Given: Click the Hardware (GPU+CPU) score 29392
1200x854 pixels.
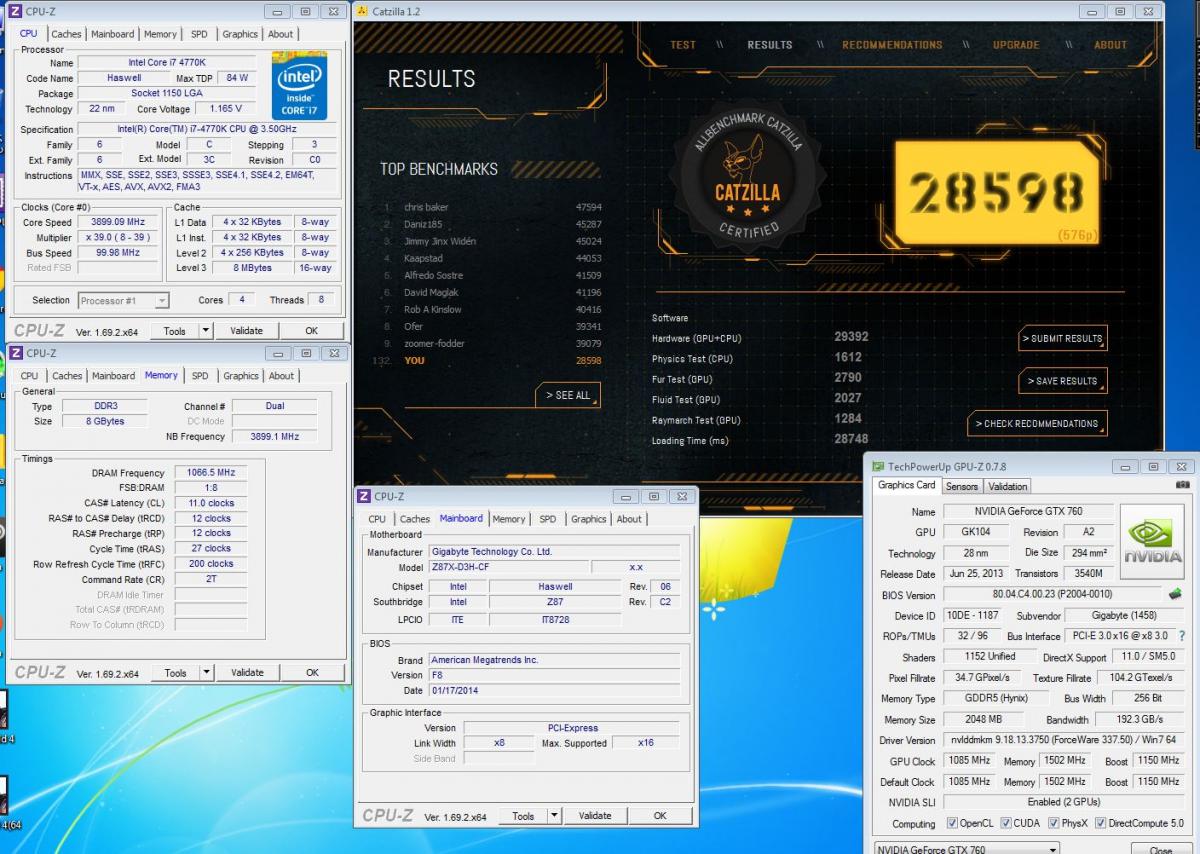Looking at the screenshot, I should click(x=851, y=338).
